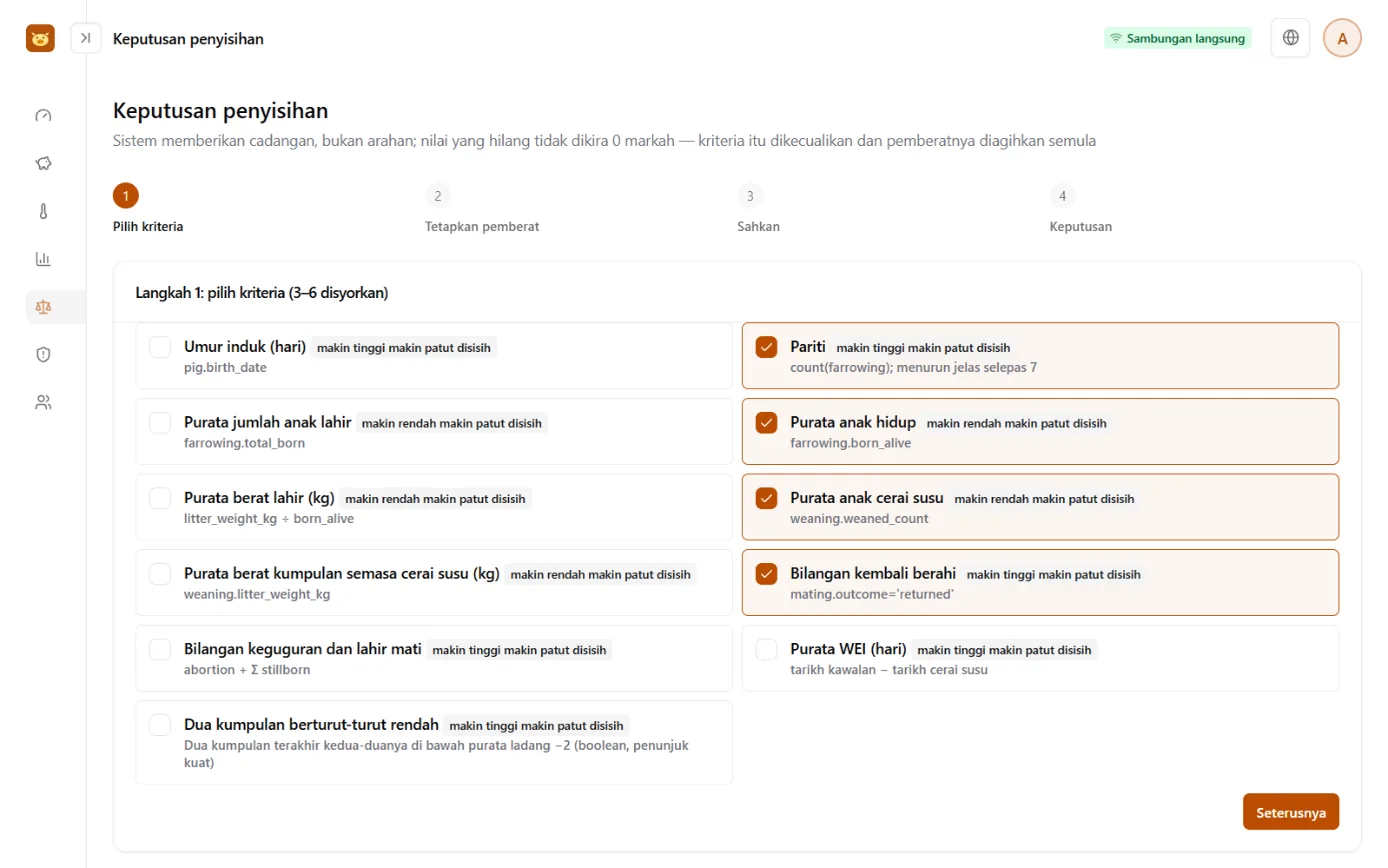The image size is (1388, 868).
Task: Check the Umur induk (hari) checkbox
Action: click(x=160, y=347)
